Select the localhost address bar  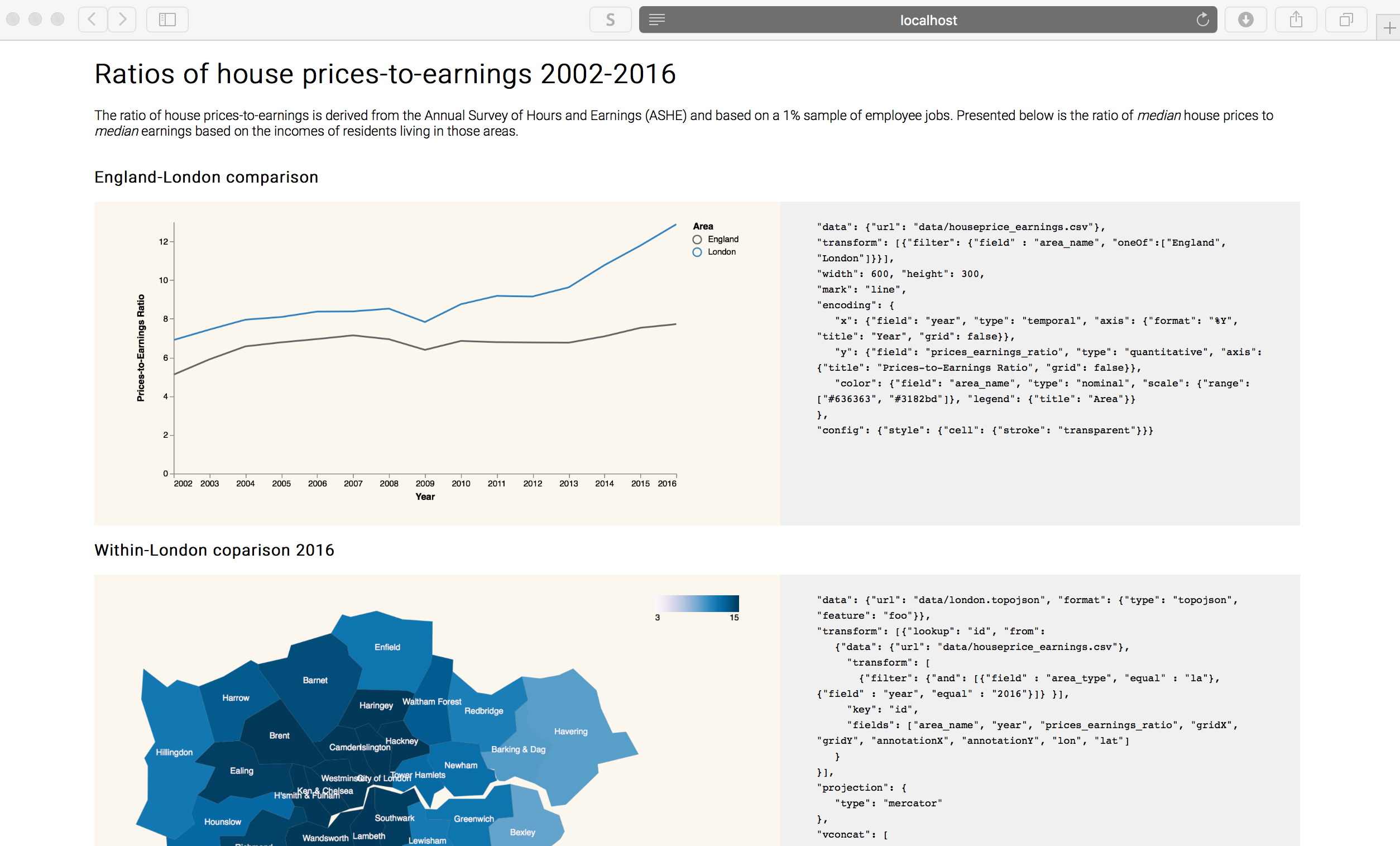coord(928,20)
